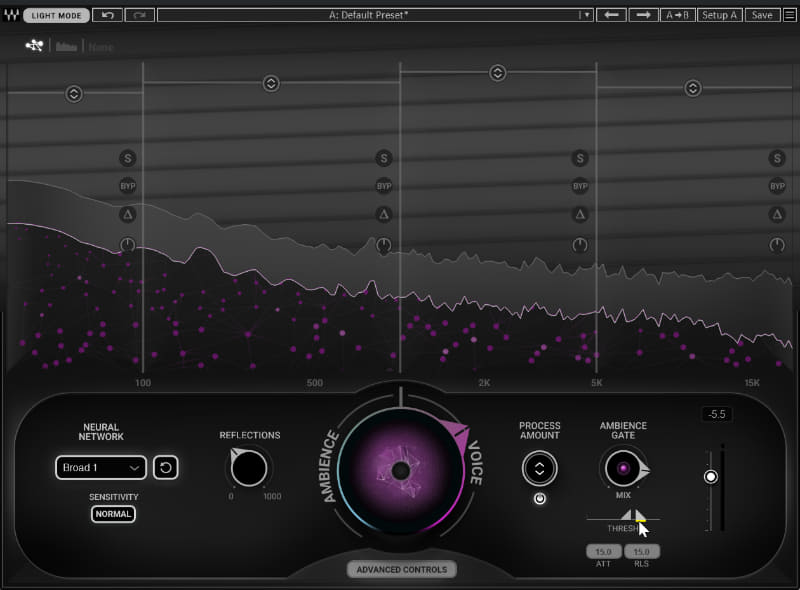The width and height of the screenshot is (800, 590).
Task: Click the crossover line at 5K
Action: click(596, 217)
